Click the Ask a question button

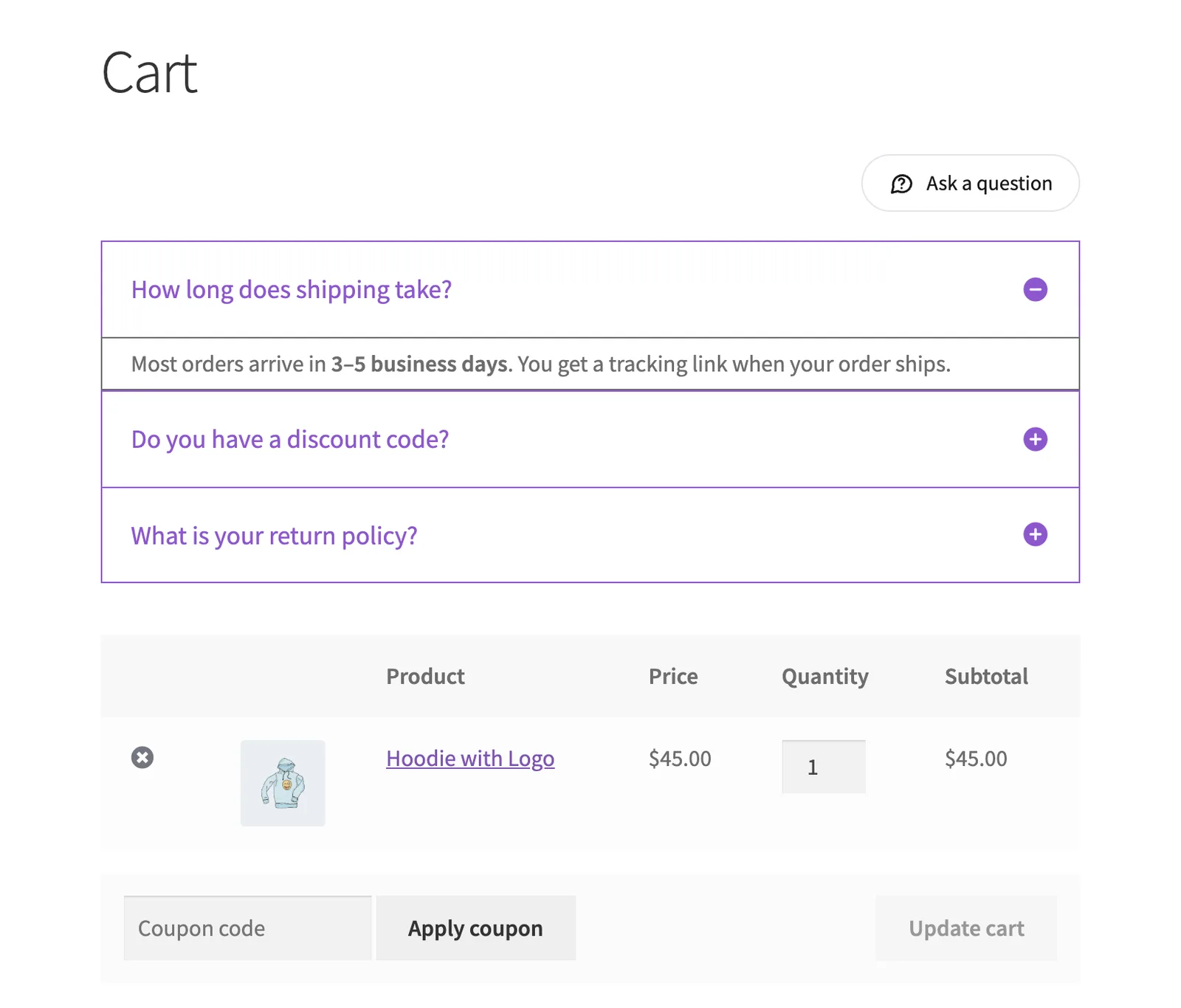971,183
